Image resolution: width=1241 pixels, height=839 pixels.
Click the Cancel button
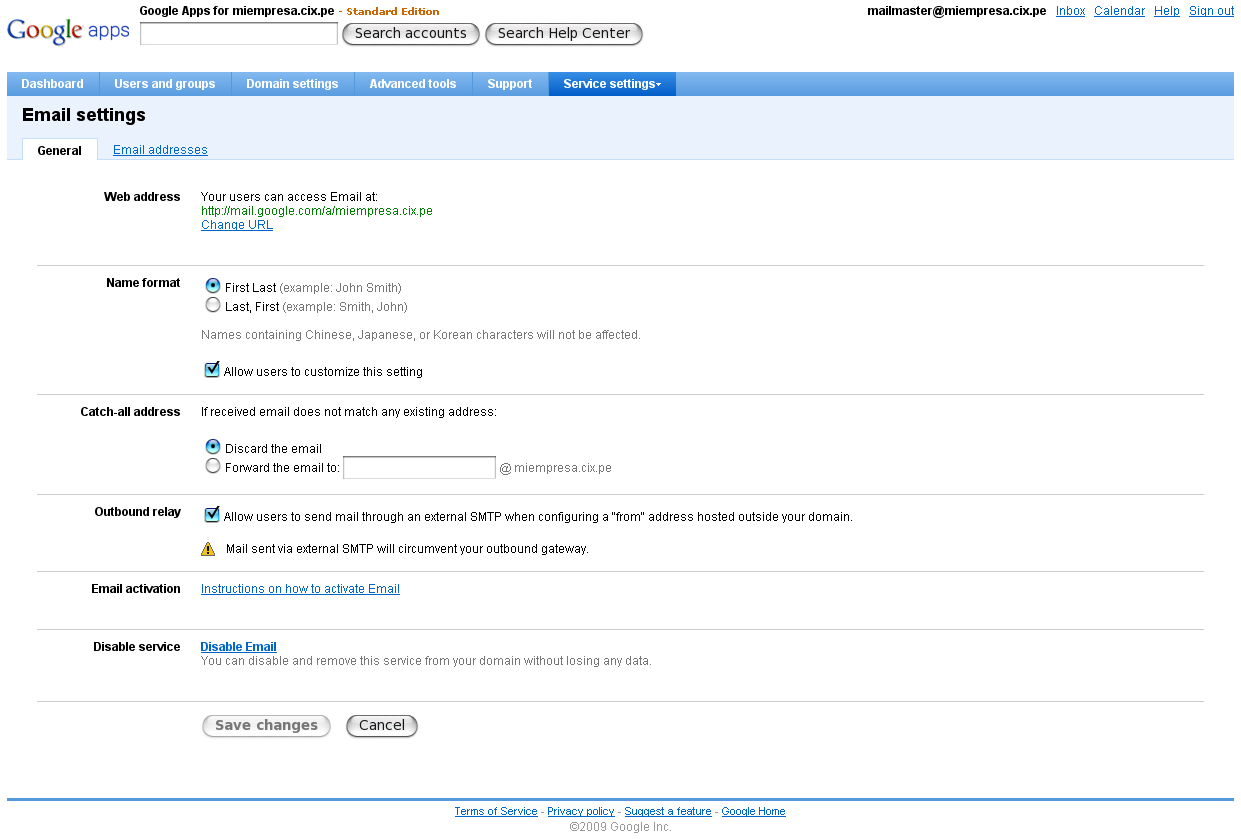pos(382,726)
